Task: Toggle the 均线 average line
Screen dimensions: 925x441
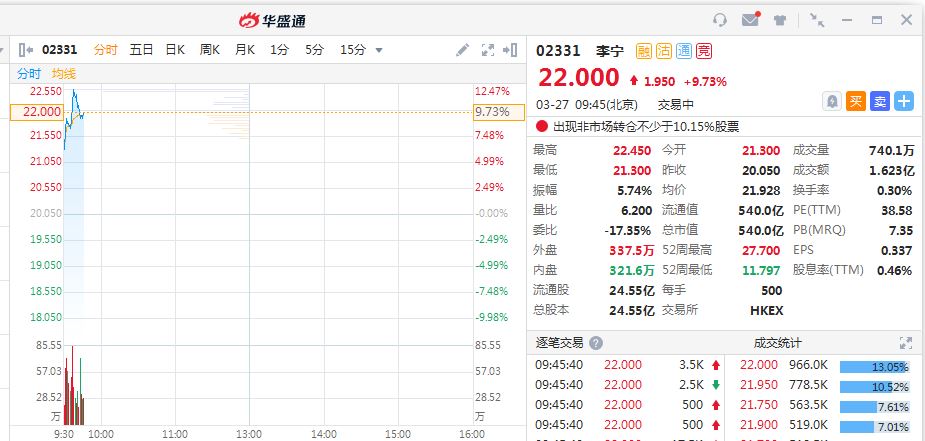Action: point(64,74)
